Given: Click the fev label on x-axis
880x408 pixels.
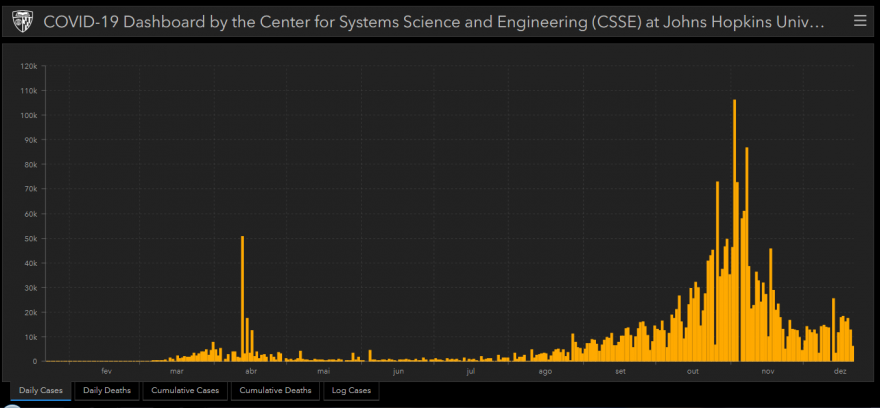Looking at the screenshot, I should [x=107, y=372].
